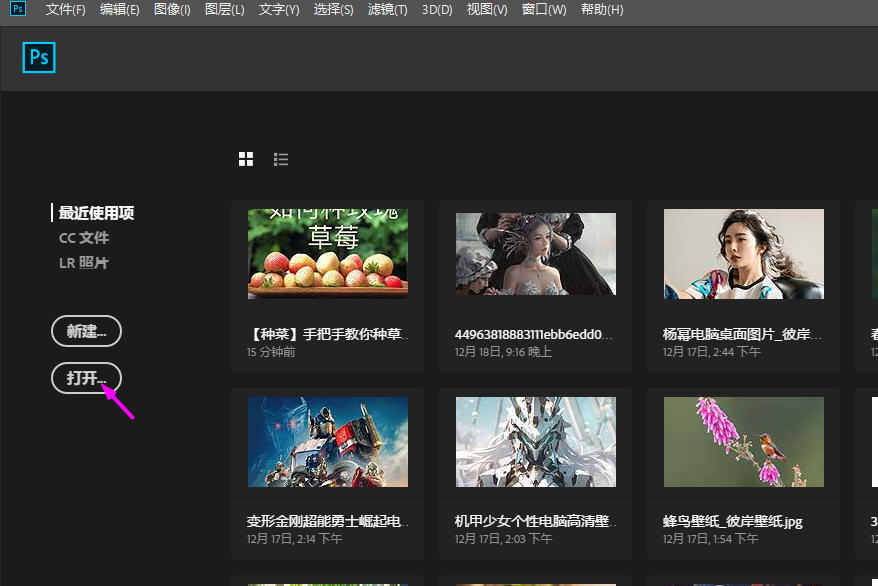Screen dimensions: 878x586
Task: Select the LR 照片 tab
Action: coord(84,263)
